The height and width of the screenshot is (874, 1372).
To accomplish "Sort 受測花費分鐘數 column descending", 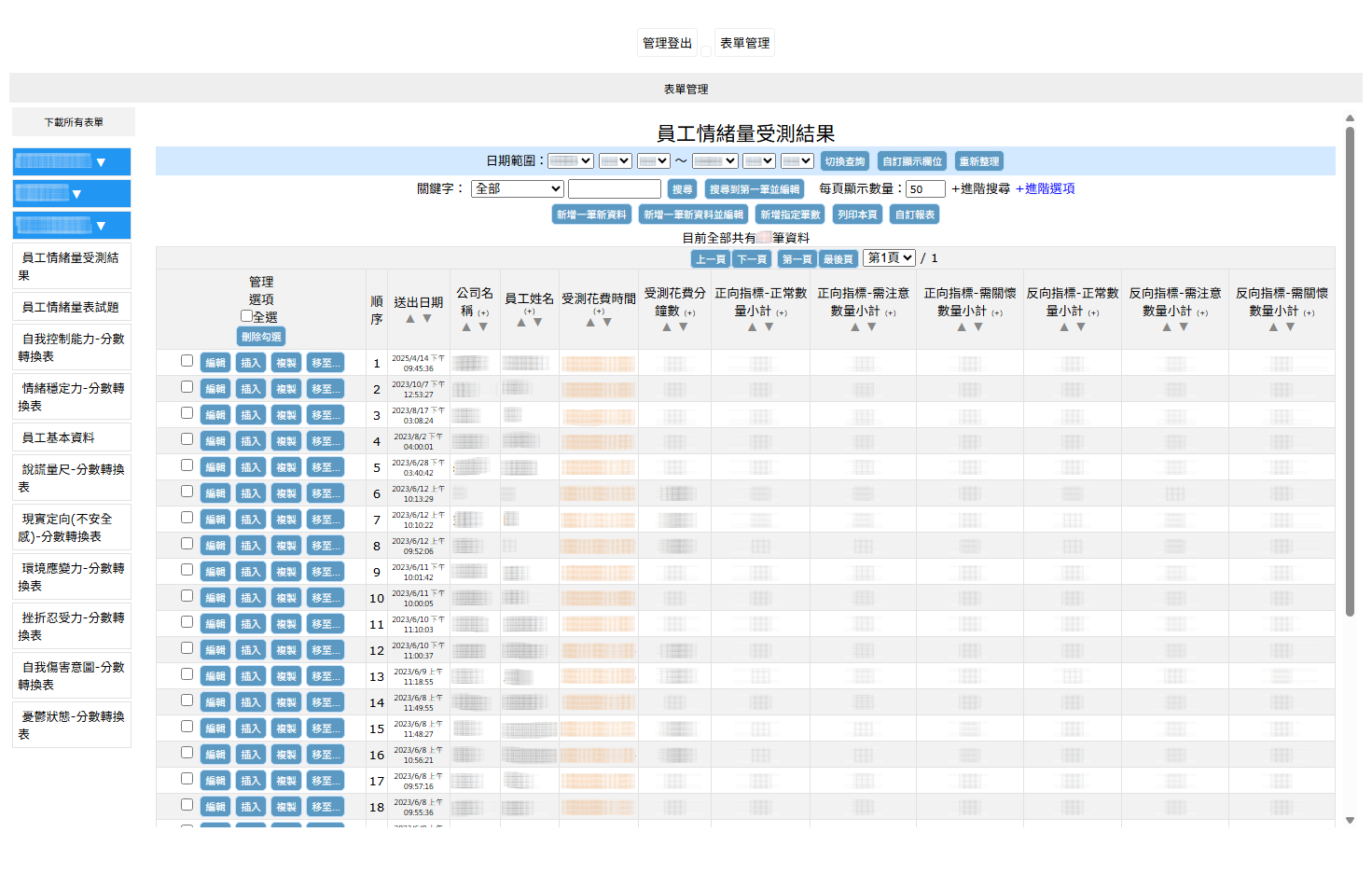I will (684, 327).
